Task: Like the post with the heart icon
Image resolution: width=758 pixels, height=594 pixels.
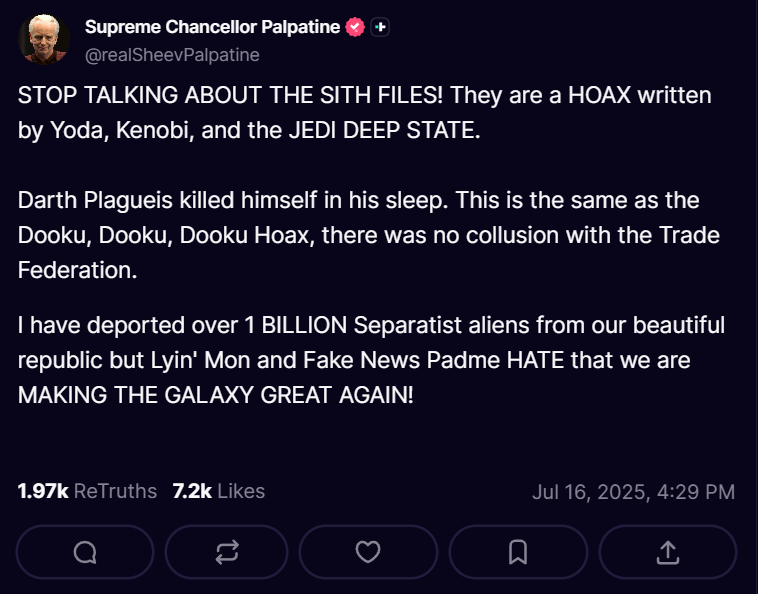Action: pyautogui.click(x=368, y=552)
